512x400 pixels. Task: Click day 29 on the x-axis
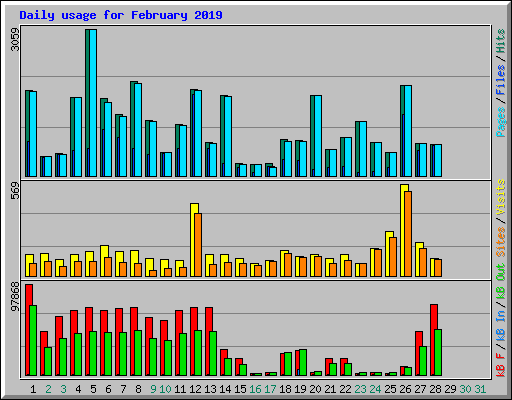(x=450, y=389)
